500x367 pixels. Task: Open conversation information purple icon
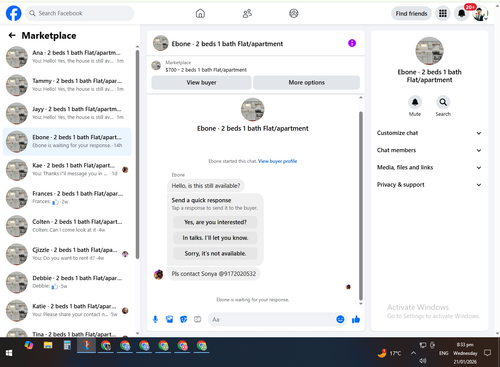coord(352,43)
